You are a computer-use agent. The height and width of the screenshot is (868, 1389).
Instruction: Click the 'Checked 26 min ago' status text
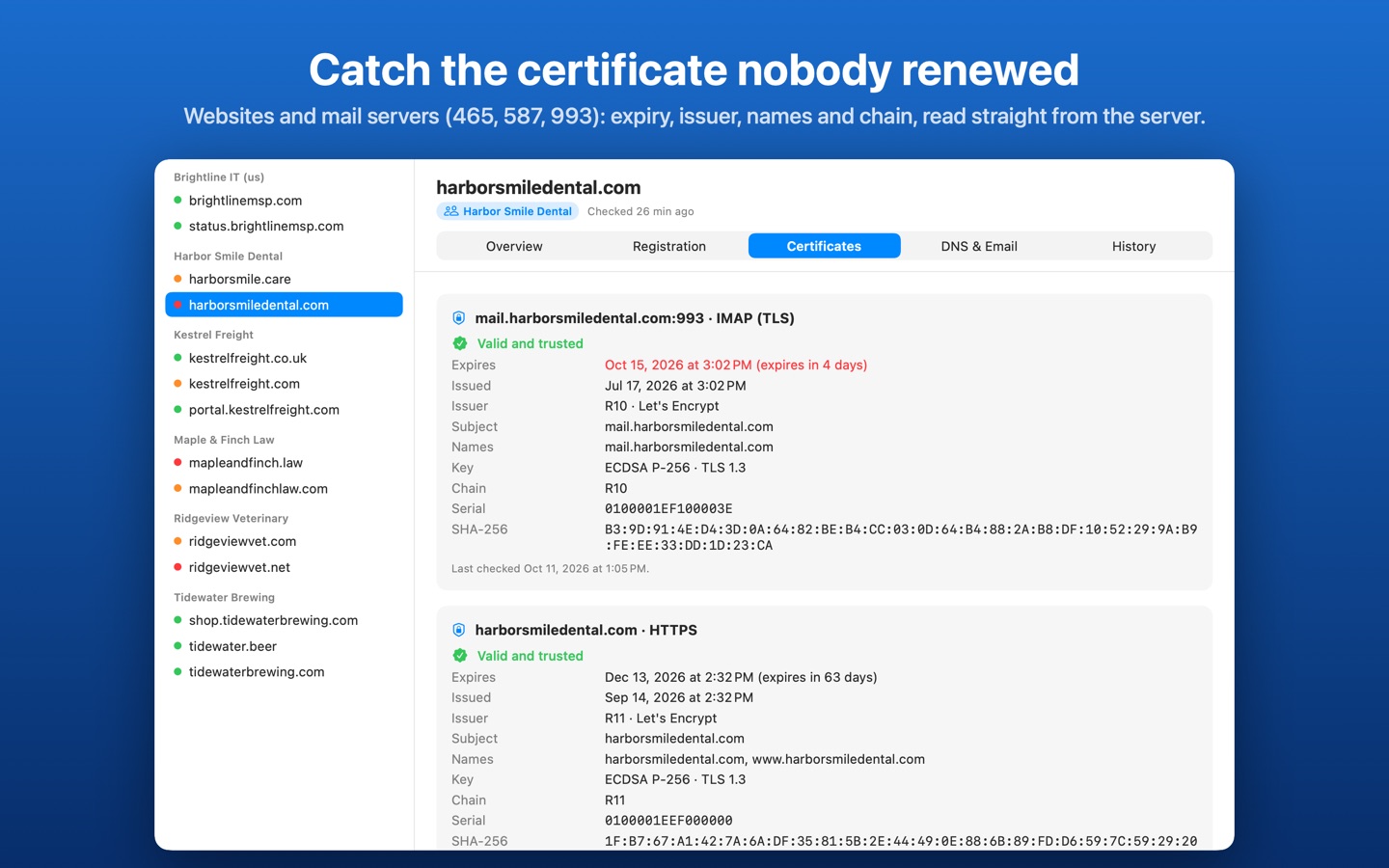(x=640, y=211)
